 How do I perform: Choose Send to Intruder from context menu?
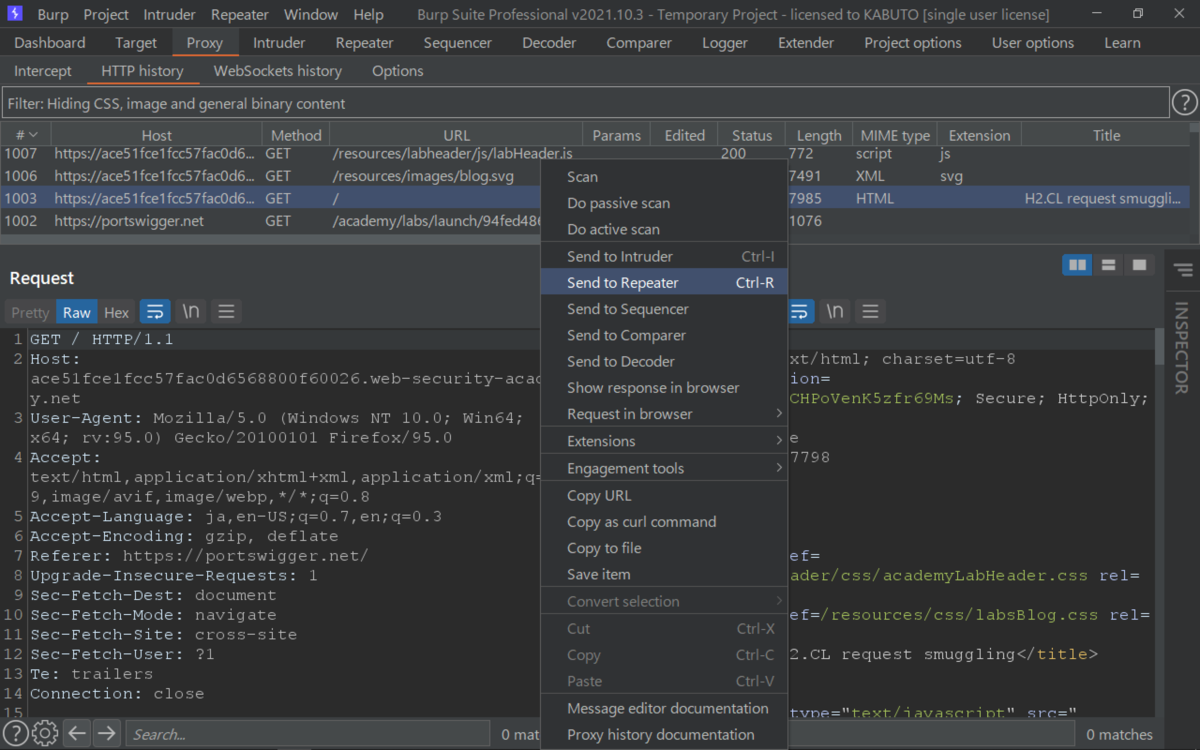click(663, 257)
